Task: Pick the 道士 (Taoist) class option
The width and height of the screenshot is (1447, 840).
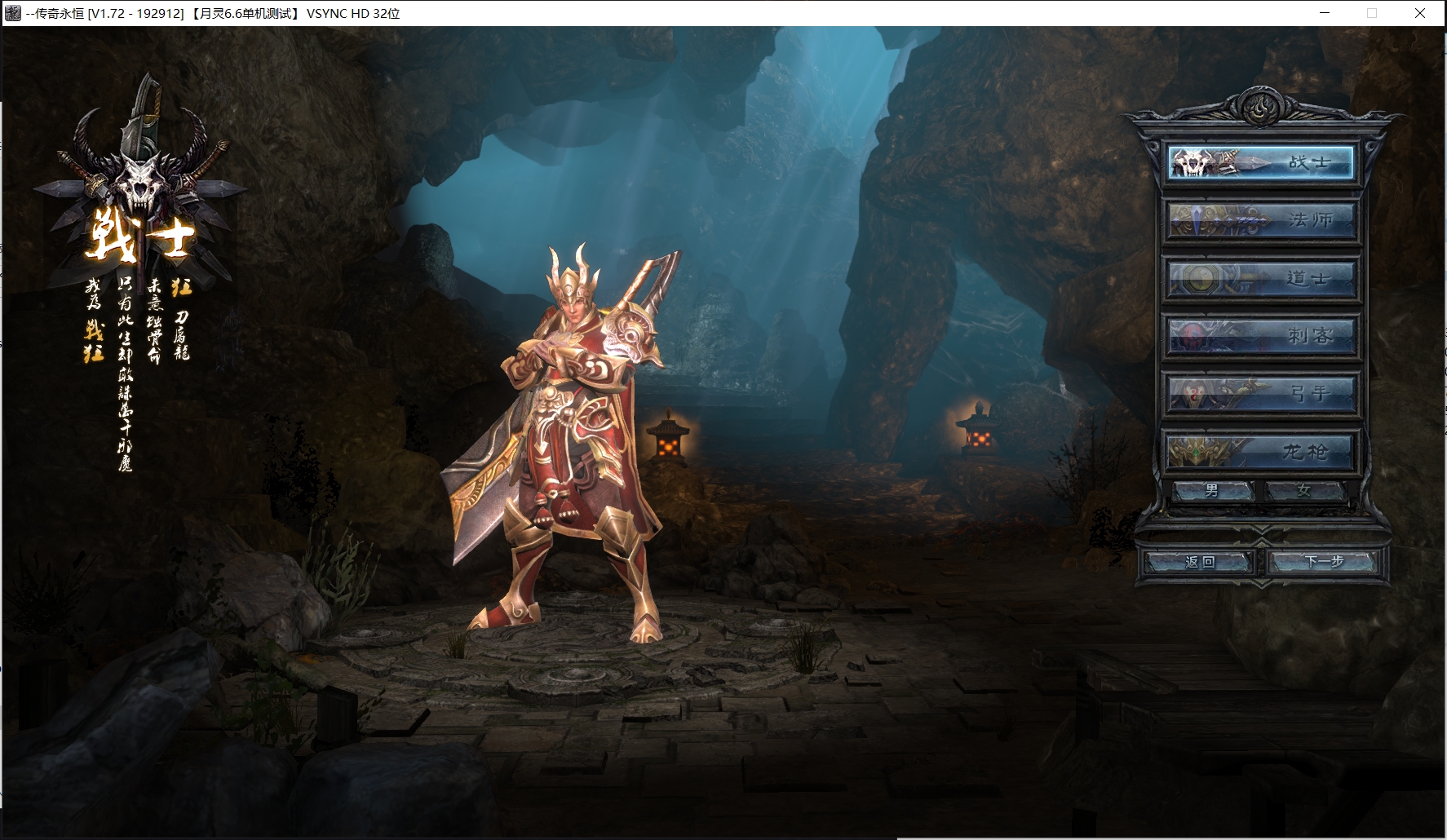Action: [x=1261, y=278]
